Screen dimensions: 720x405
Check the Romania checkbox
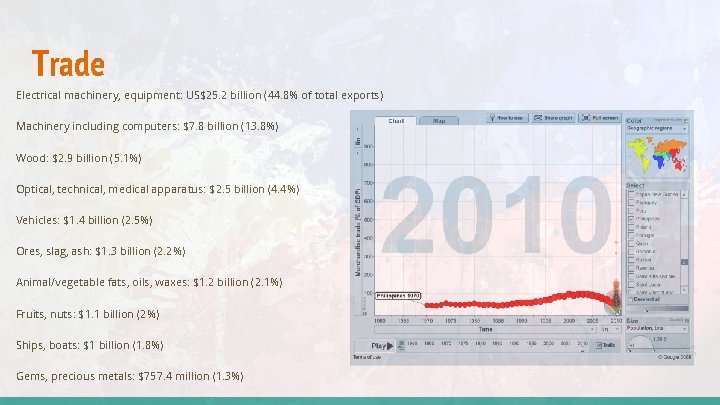(x=631, y=252)
